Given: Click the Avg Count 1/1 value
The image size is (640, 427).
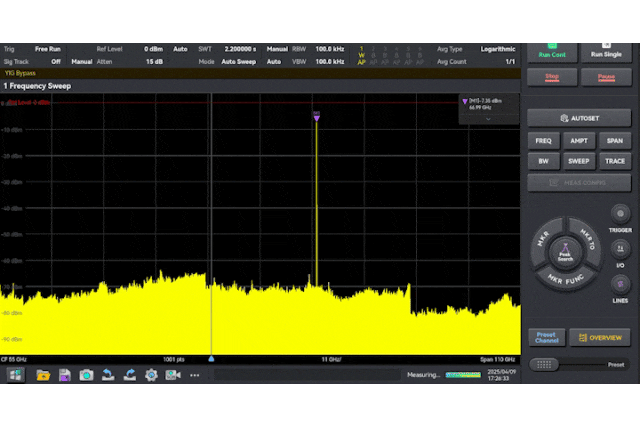Looking at the screenshot, I should 510,62.
